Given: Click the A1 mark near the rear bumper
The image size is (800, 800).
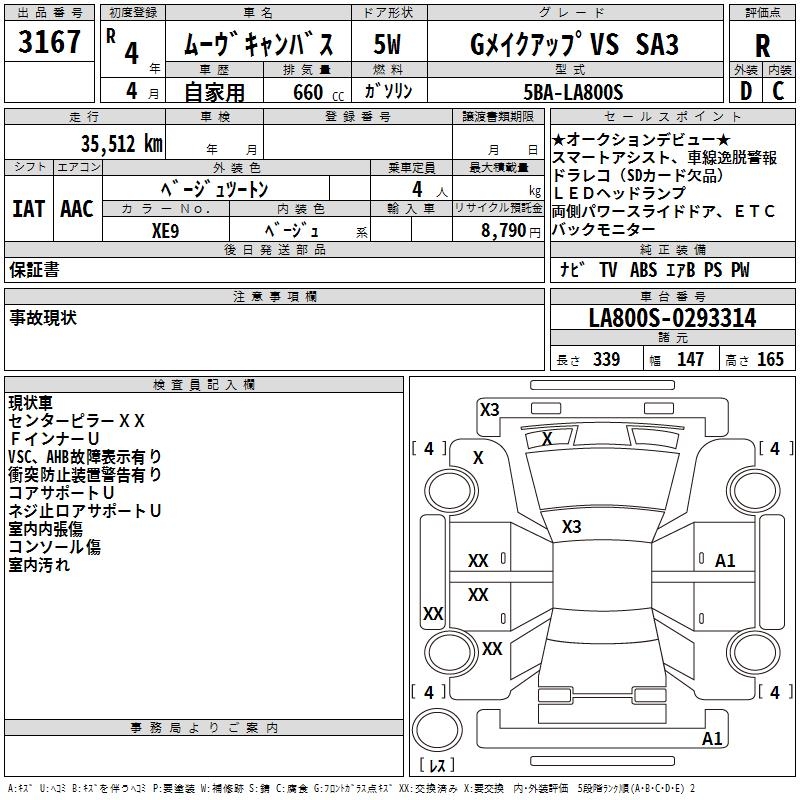Looking at the screenshot, I should pyautogui.click(x=712, y=739).
